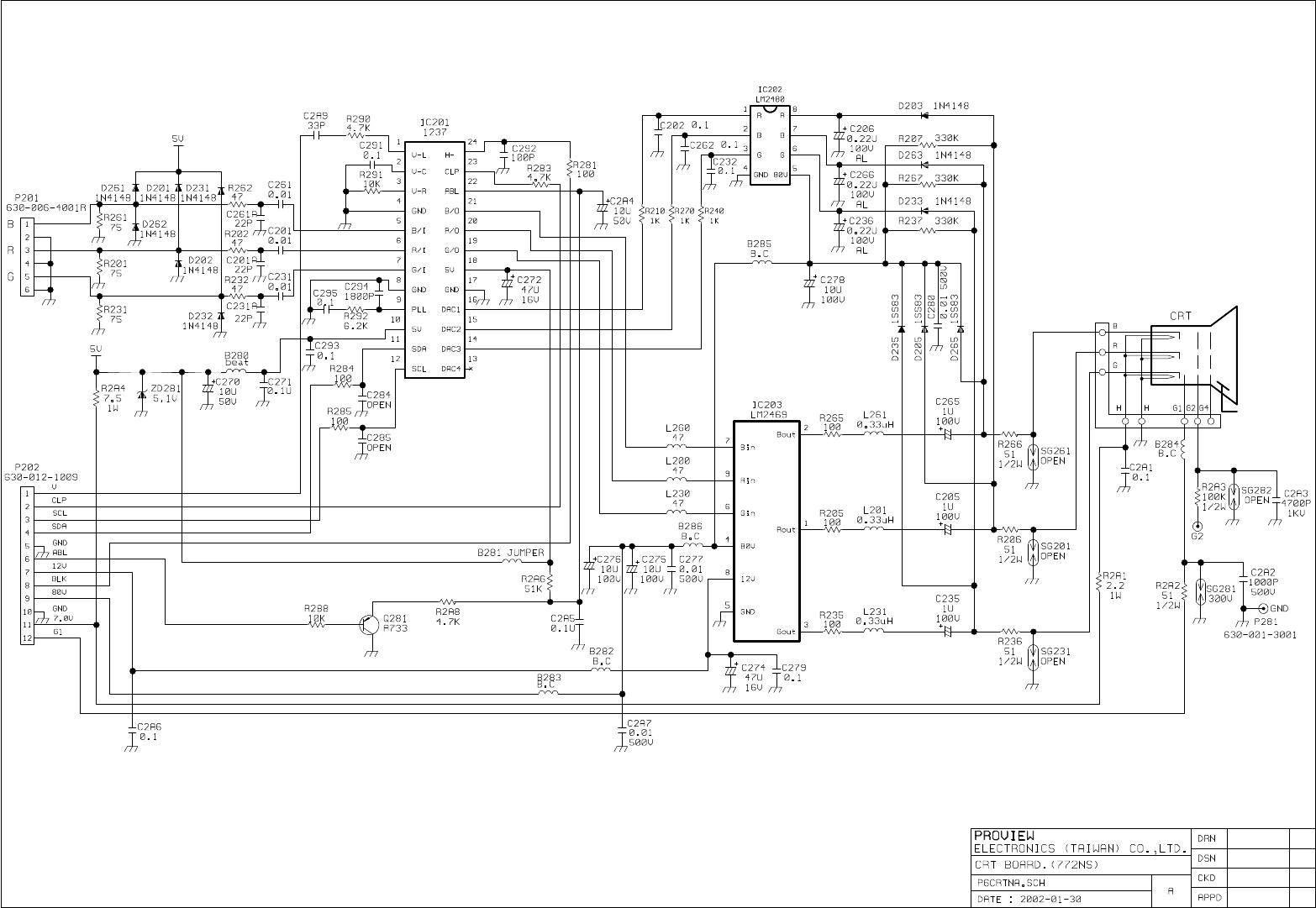The width and height of the screenshot is (1316, 908).
Task: Click the "B283" bead label
Action: tap(549, 677)
